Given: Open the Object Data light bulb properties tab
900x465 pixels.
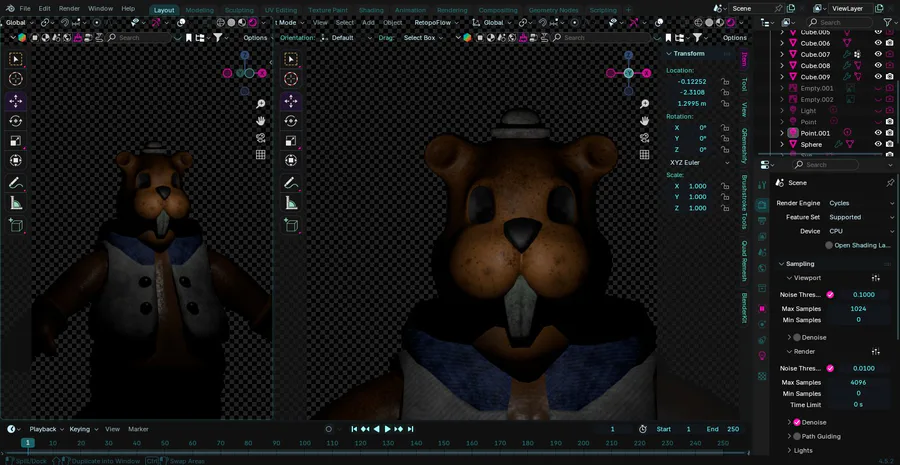Looking at the screenshot, I should pos(762,355).
